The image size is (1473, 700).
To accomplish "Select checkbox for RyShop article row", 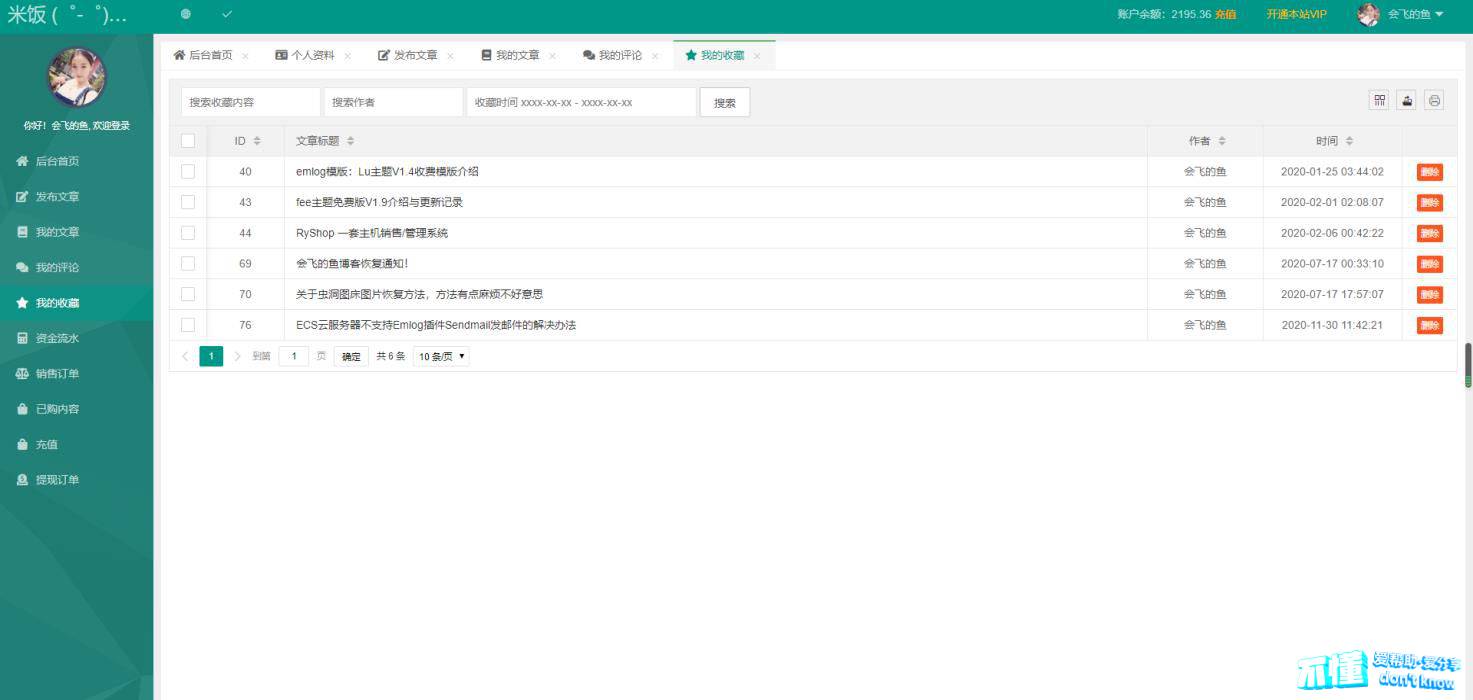I will [188, 233].
